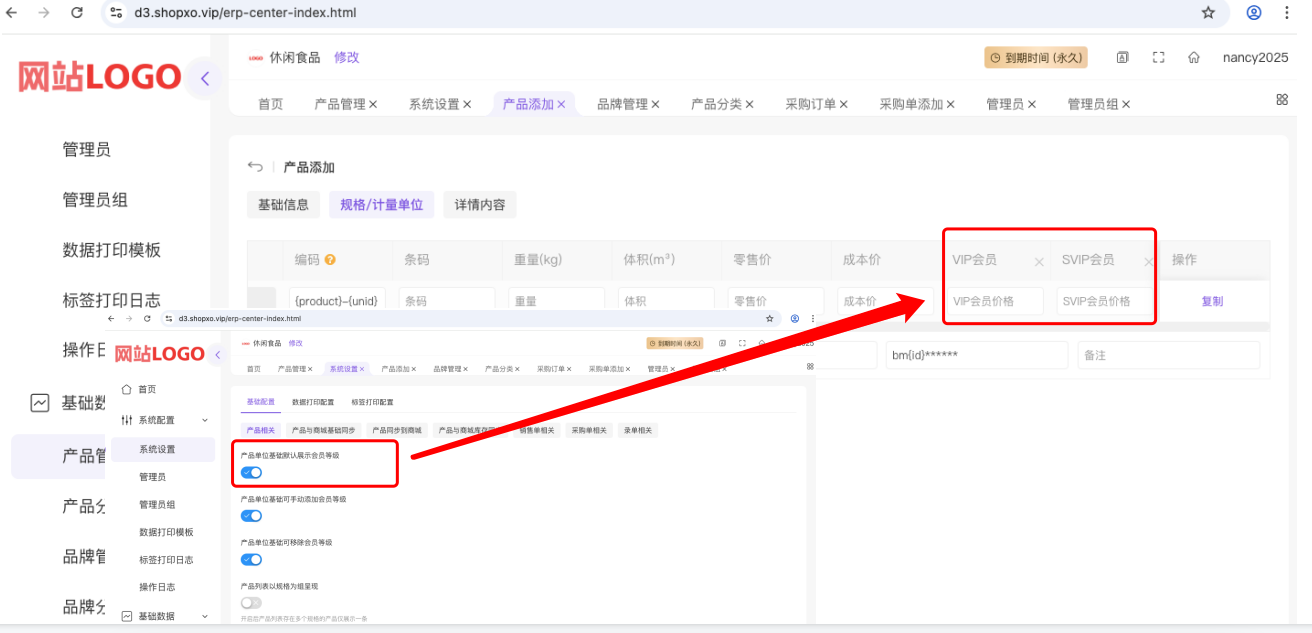The height and width of the screenshot is (633, 1312).
Task: Click the 零售价 input field
Action: point(775,301)
